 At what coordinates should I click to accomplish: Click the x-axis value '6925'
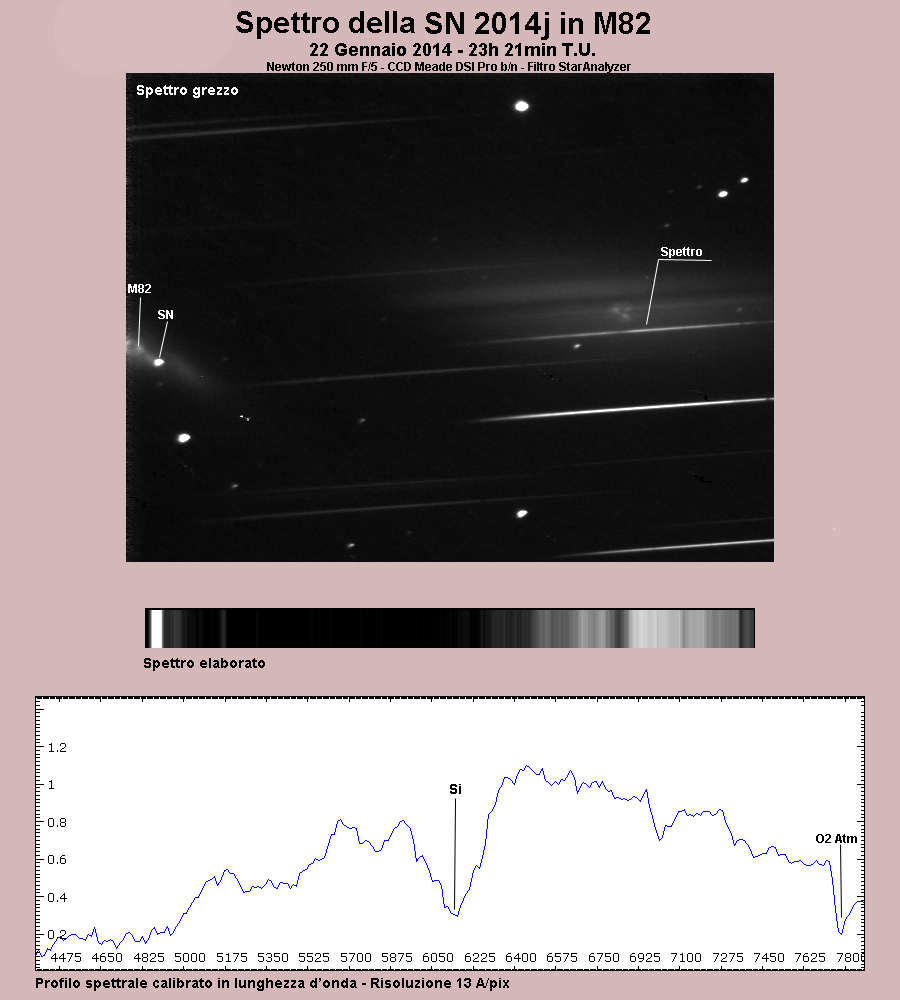[645, 957]
